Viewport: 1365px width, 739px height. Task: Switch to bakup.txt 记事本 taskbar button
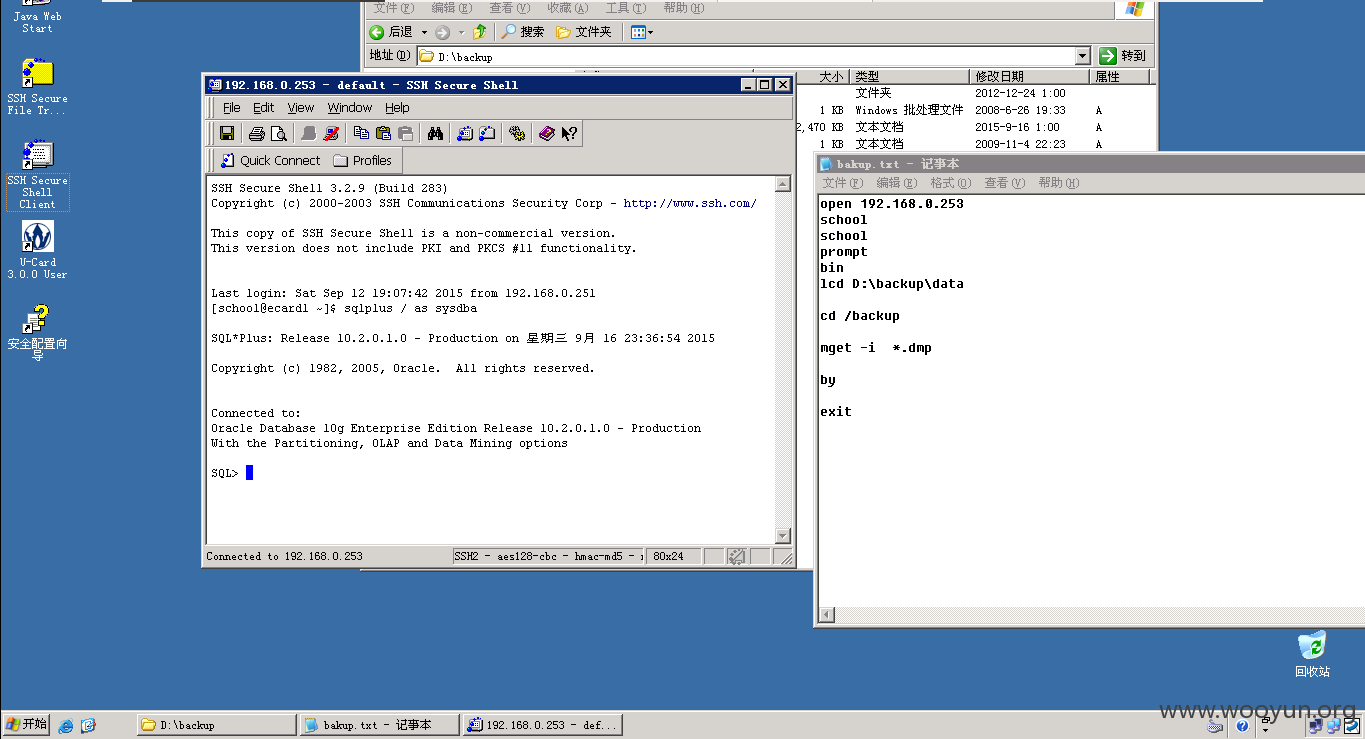[379, 725]
